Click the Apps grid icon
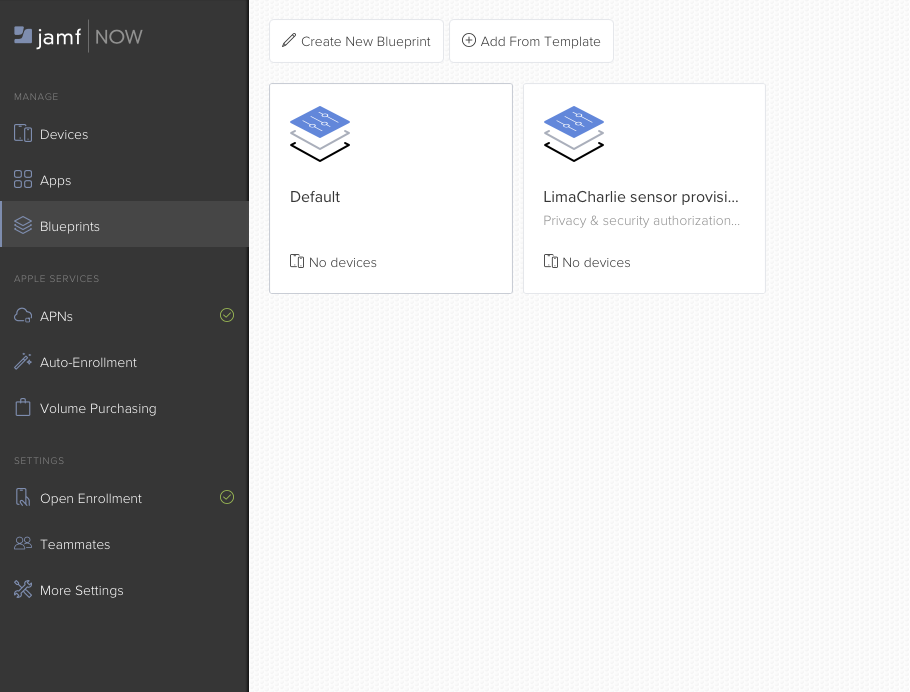 point(23,180)
